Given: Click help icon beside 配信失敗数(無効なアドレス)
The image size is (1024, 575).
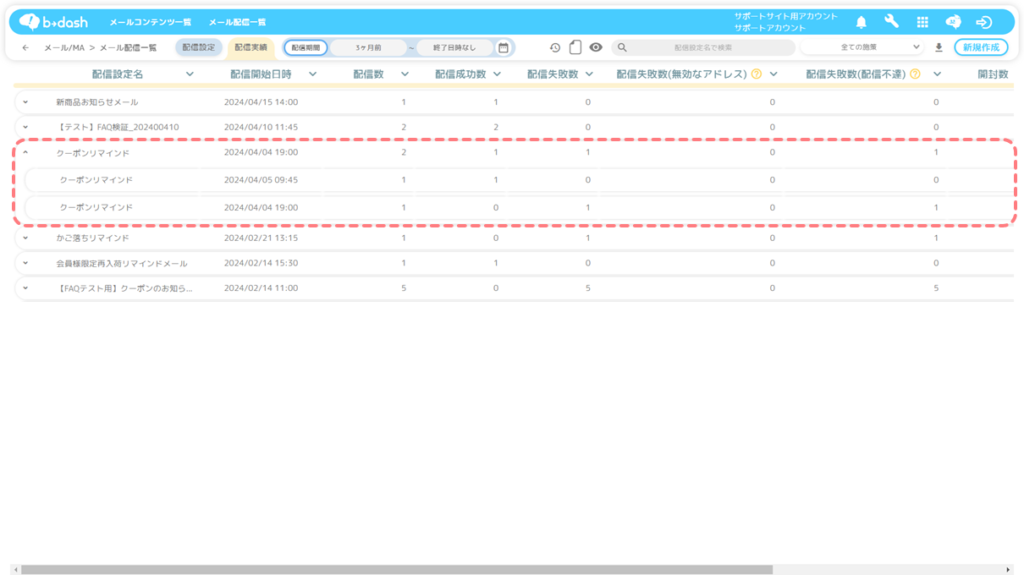Looking at the screenshot, I should tap(756, 74).
